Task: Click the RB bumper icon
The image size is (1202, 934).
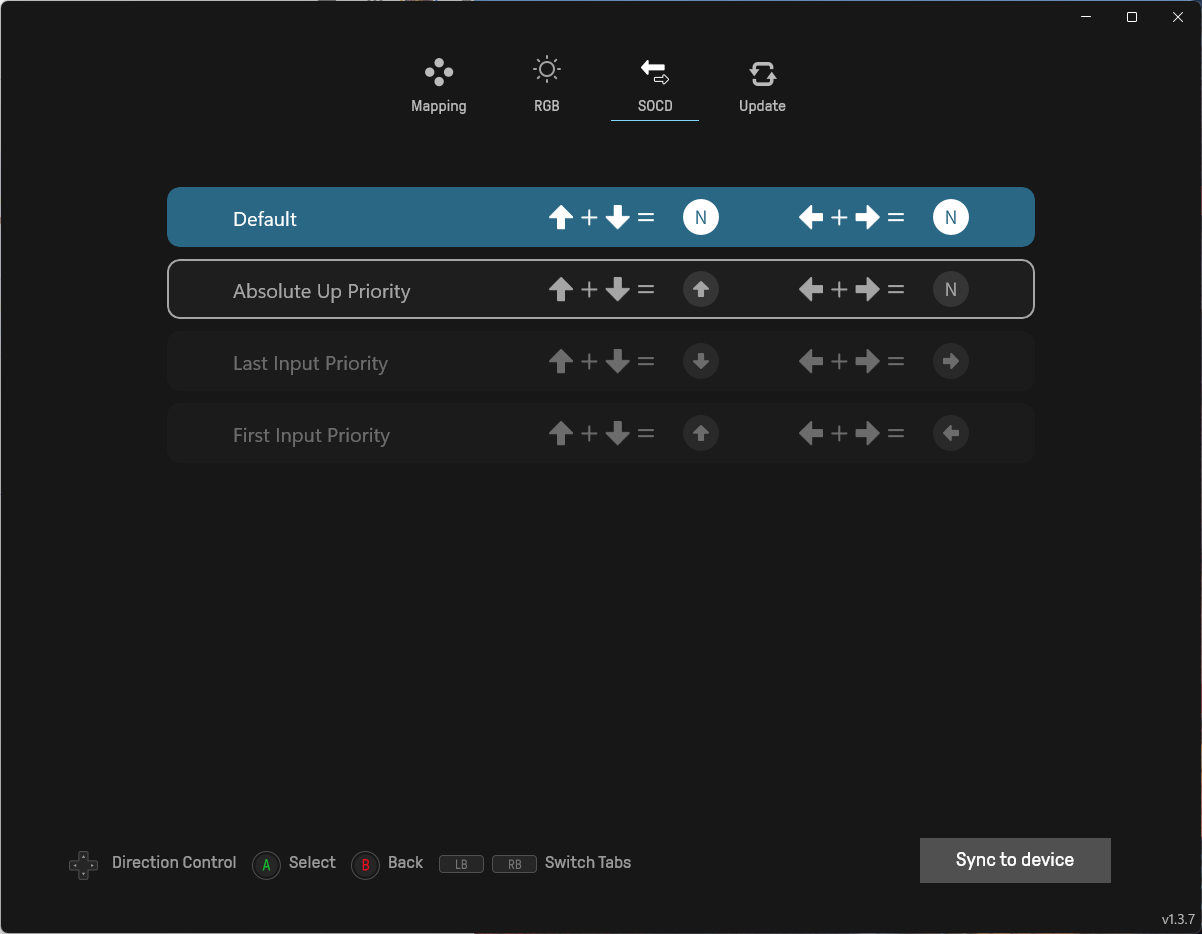Action: tap(515, 864)
